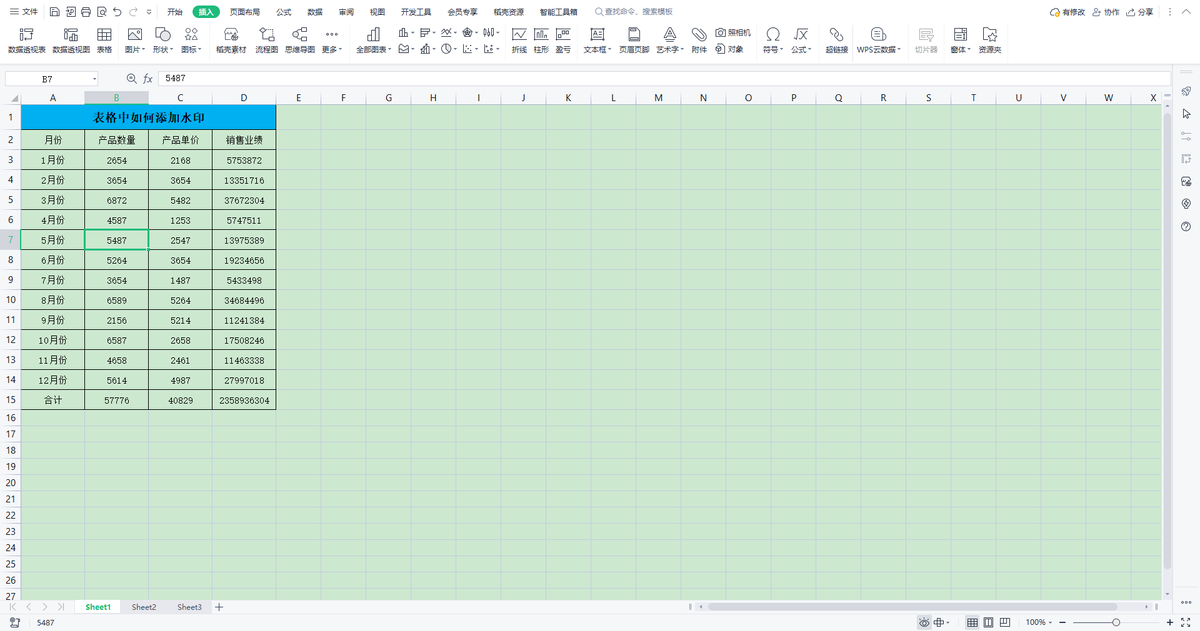Open the resource folder (资源夹)
Image resolution: width=1200 pixels, height=631 pixels.
[990, 40]
